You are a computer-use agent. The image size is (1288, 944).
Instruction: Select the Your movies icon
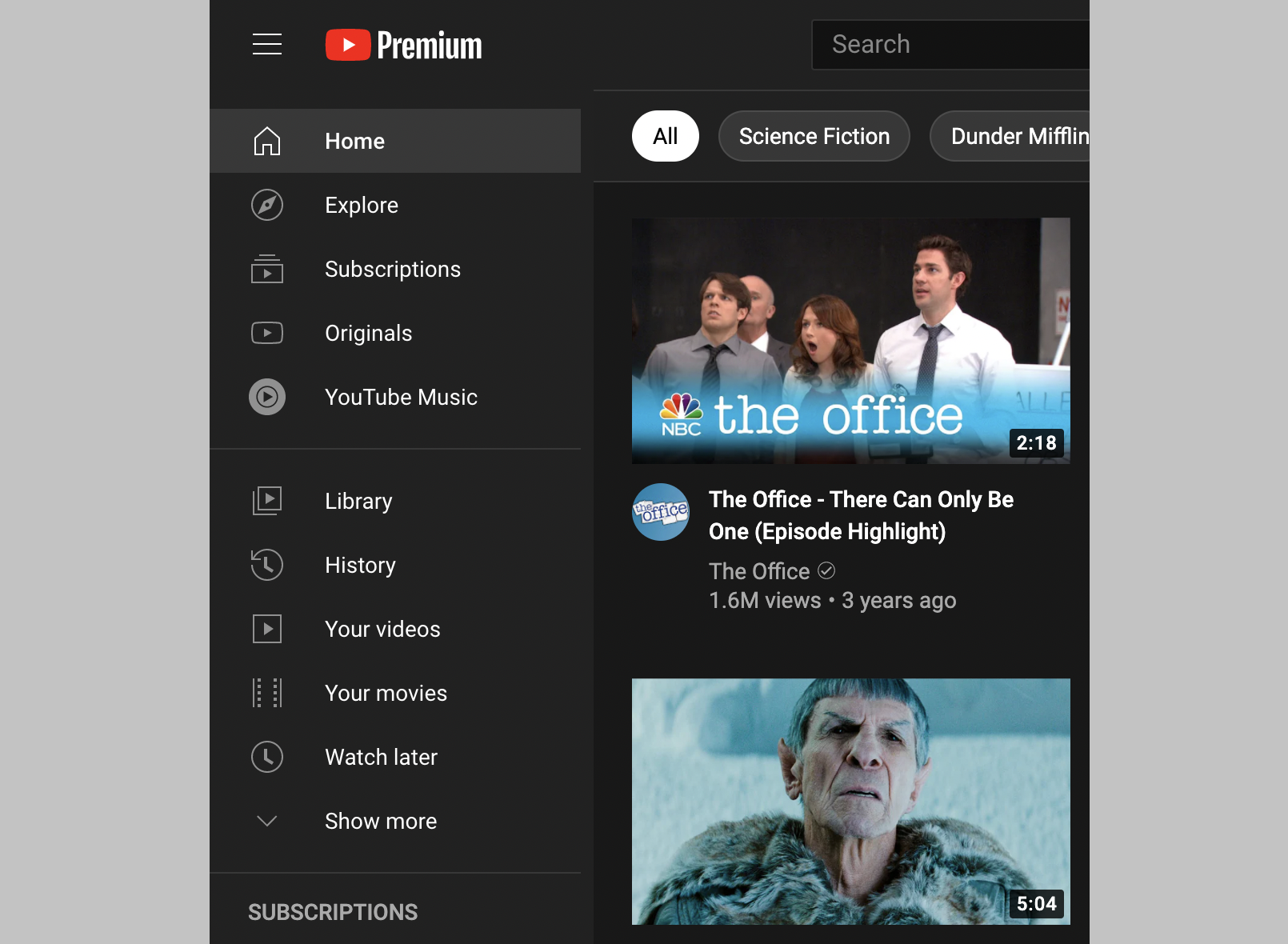pyautogui.click(x=266, y=693)
